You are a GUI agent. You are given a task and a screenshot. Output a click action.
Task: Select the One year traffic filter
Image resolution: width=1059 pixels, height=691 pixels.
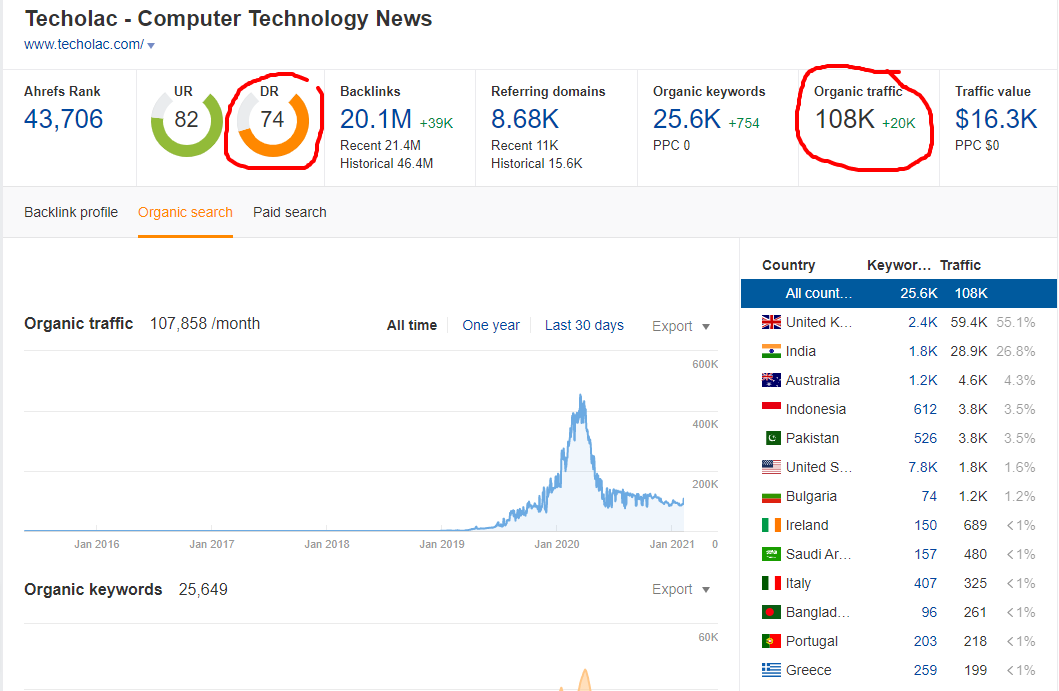coord(491,325)
